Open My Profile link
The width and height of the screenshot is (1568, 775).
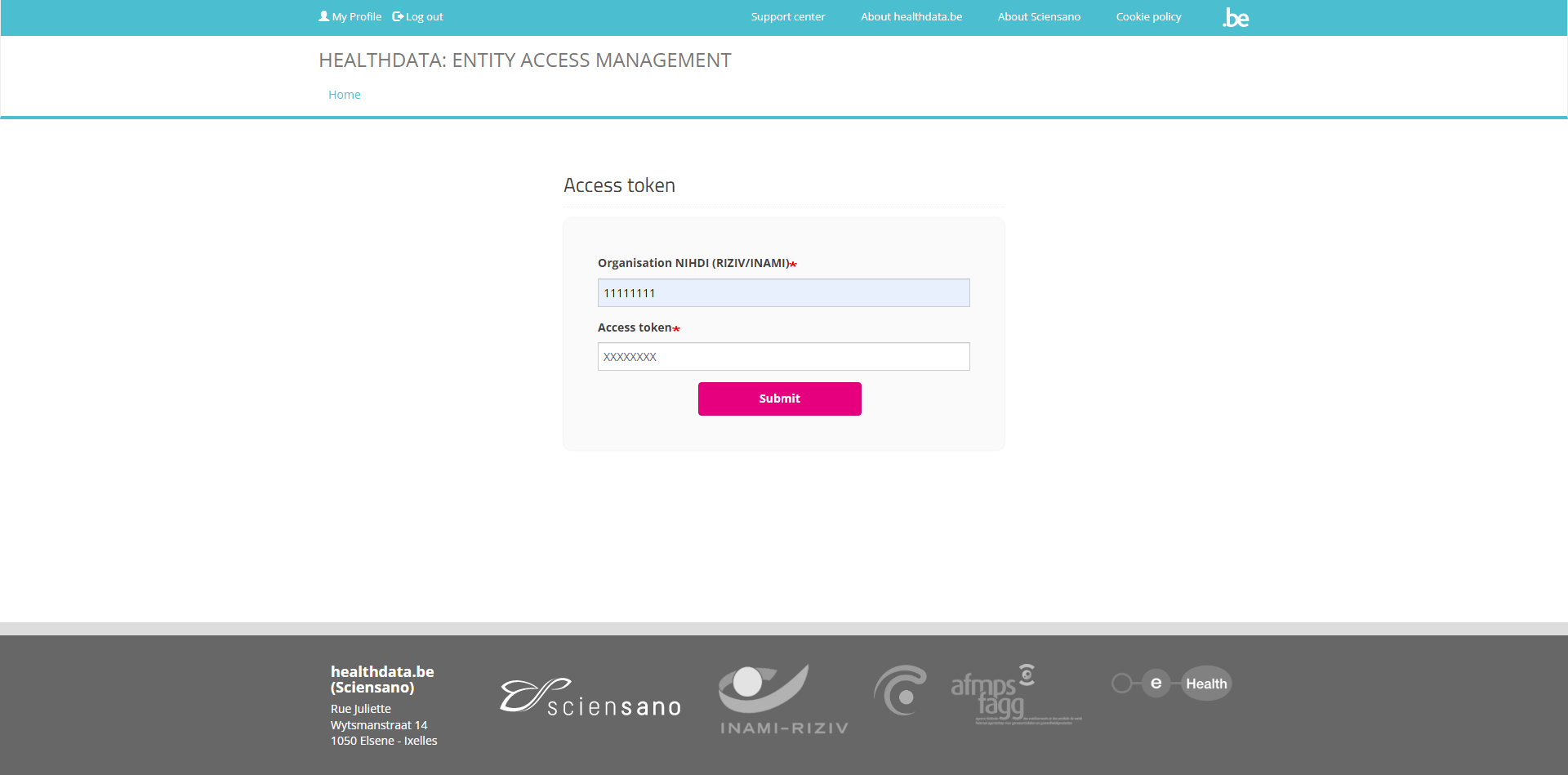(357, 17)
